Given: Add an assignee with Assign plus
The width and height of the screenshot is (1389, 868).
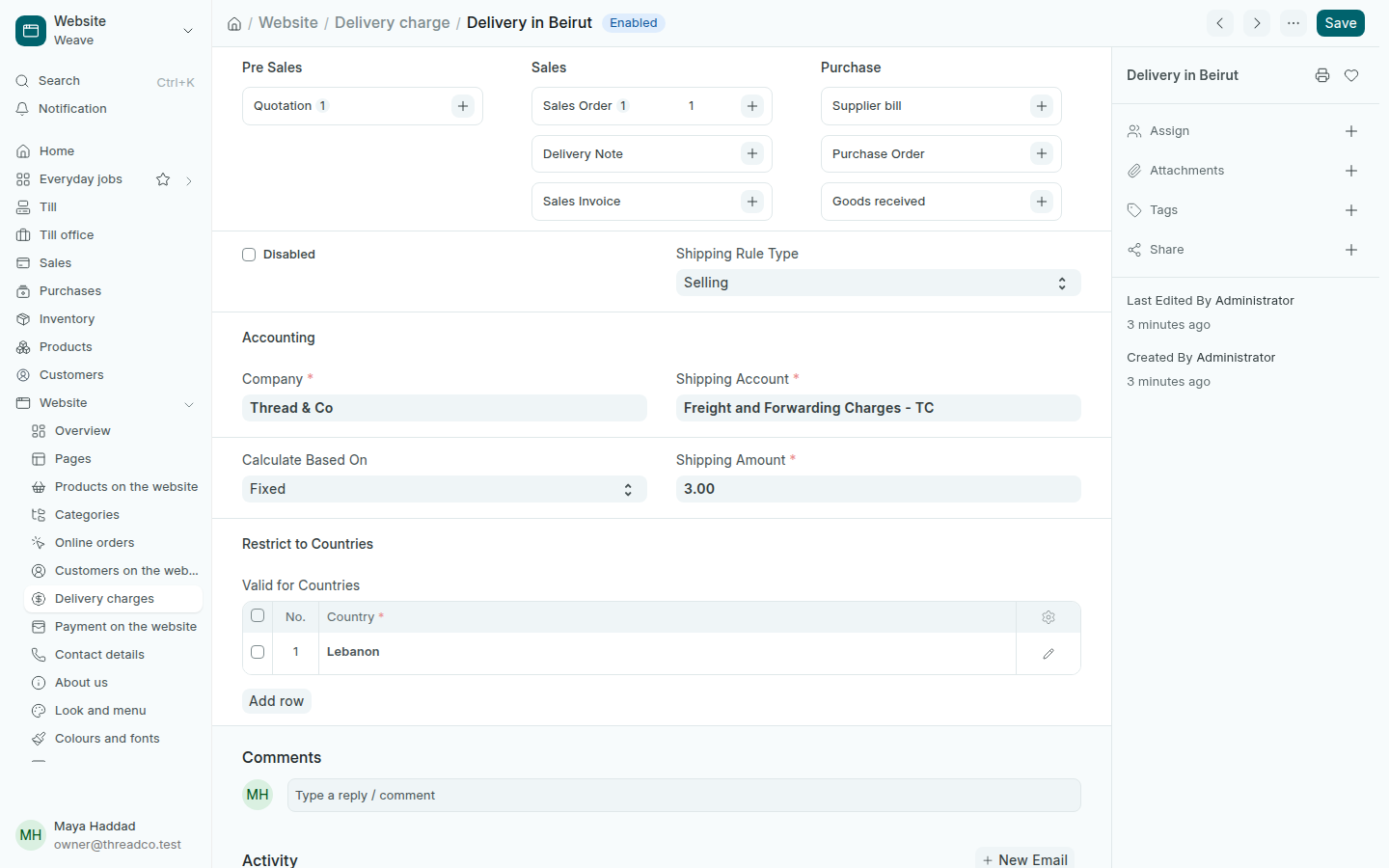Looking at the screenshot, I should (1351, 131).
